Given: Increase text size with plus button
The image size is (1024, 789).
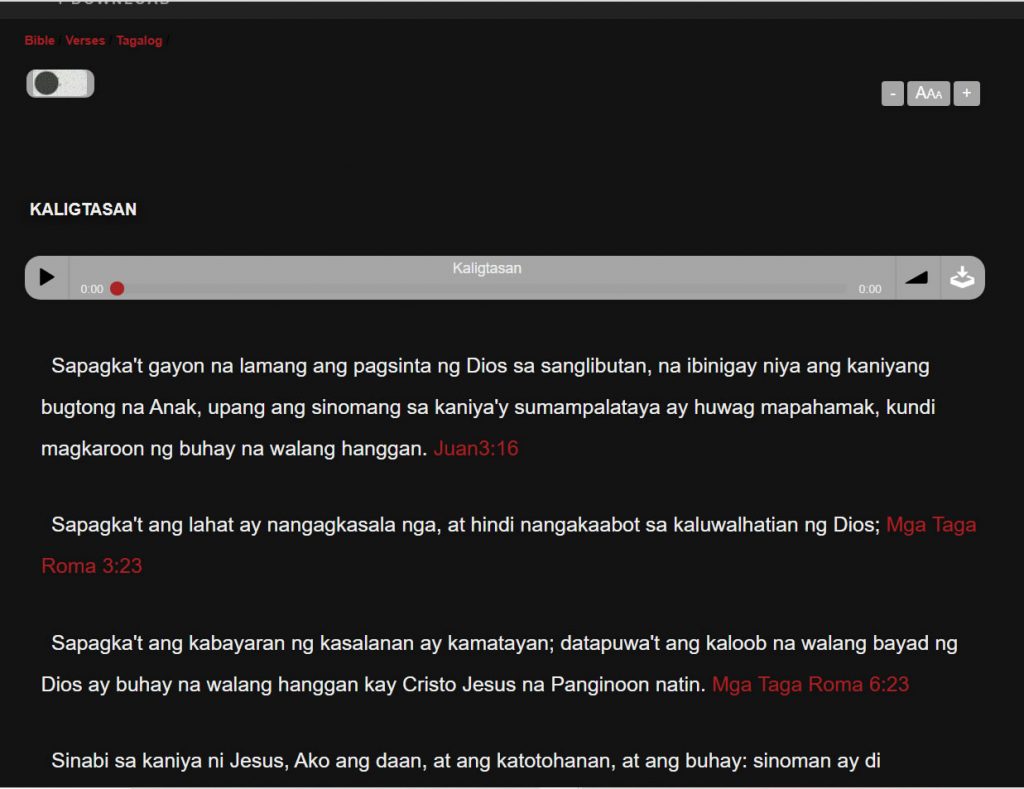Looking at the screenshot, I should tap(966, 94).
